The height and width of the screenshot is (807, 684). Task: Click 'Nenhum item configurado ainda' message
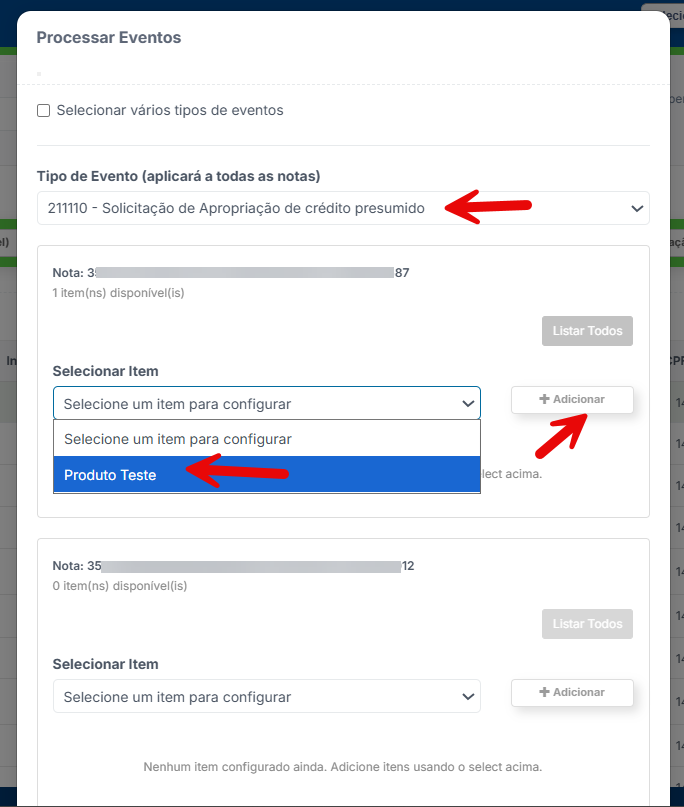[343, 767]
